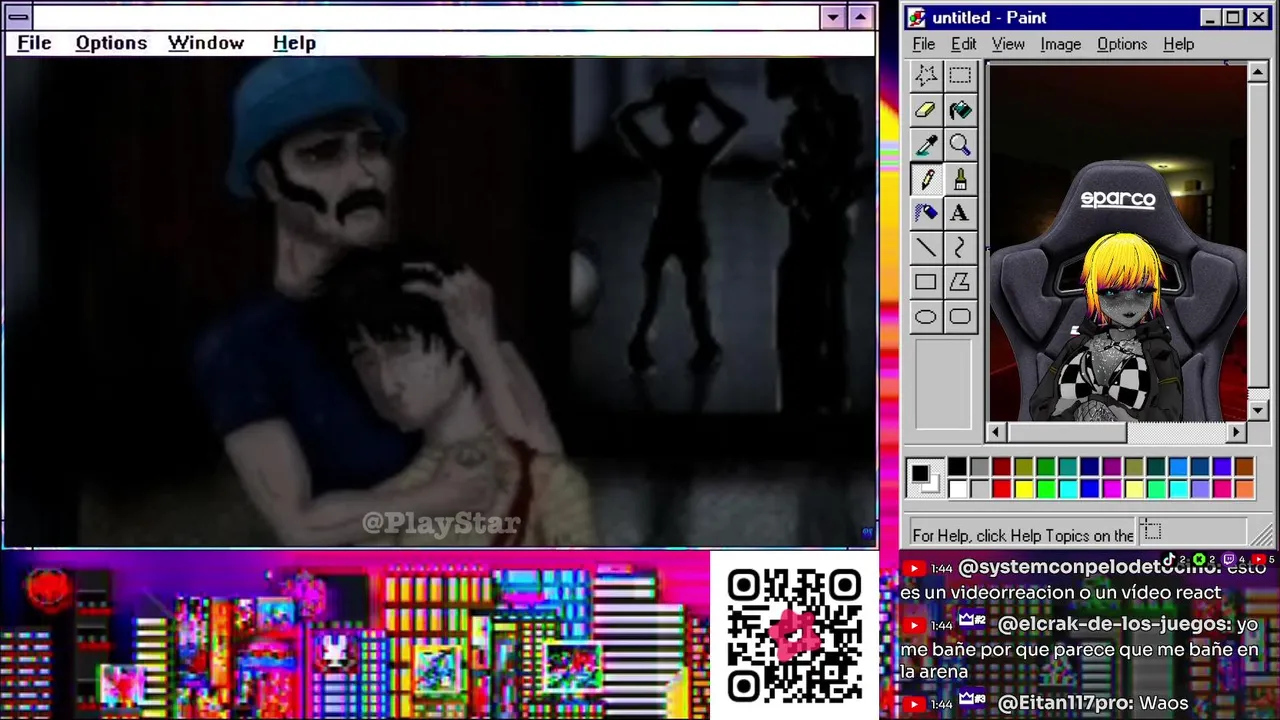Click Paint horizontal scrollbar right arrow
The width and height of the screenshot is (1280, 720).
pos(1237,432)
